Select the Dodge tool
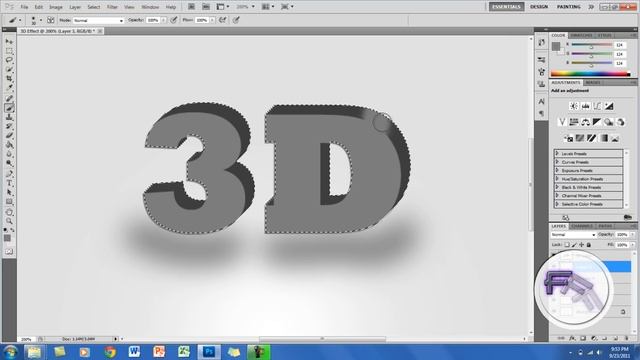Viewport: 640px width, 360px height. pyautogui.click(x=9, y=163)
